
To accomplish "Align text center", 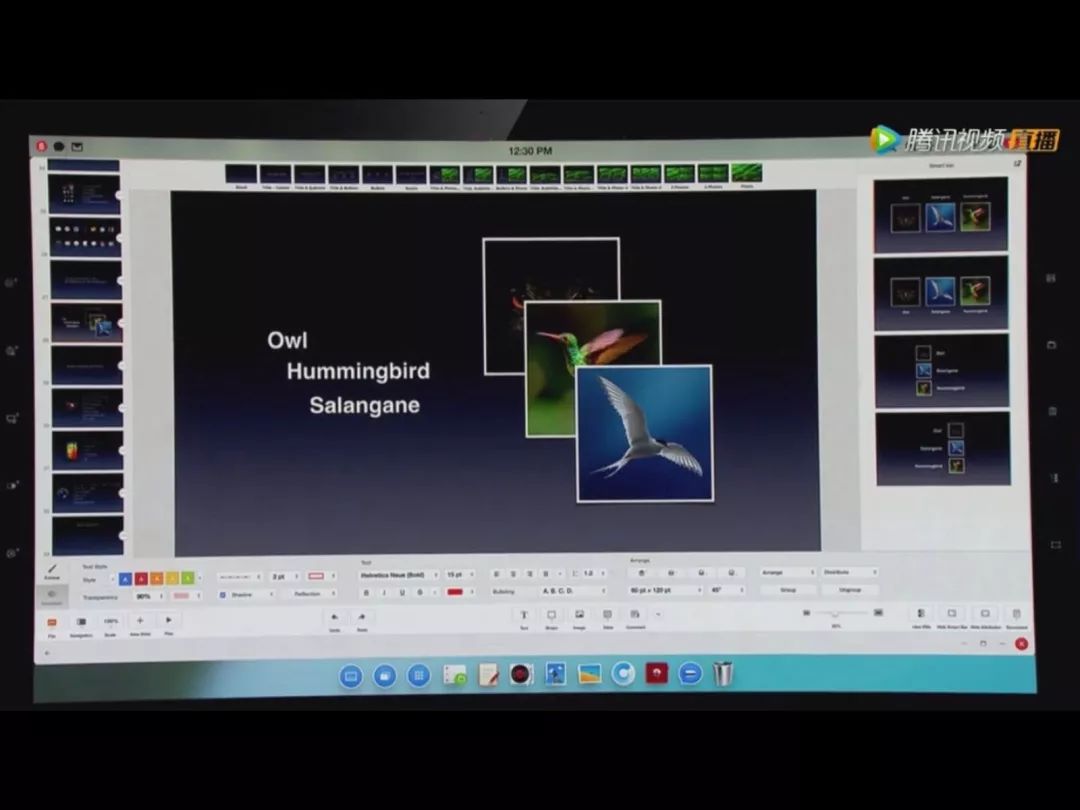I will tap(513, 574).
